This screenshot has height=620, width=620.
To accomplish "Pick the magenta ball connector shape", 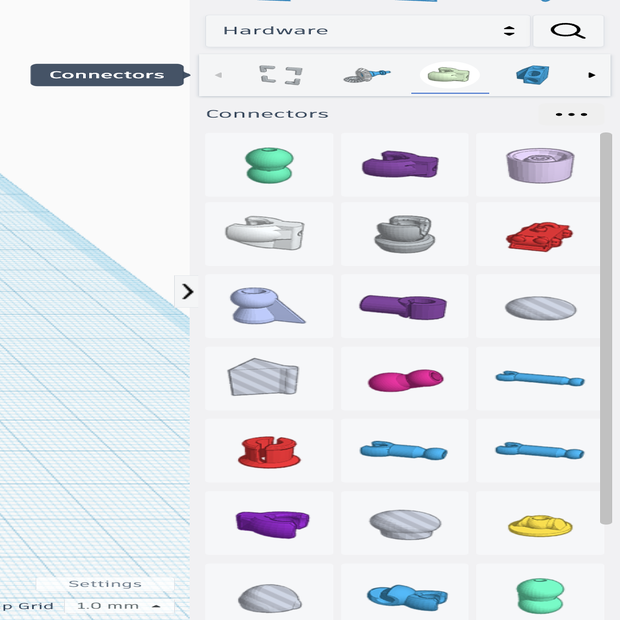I will pos(404,379).
